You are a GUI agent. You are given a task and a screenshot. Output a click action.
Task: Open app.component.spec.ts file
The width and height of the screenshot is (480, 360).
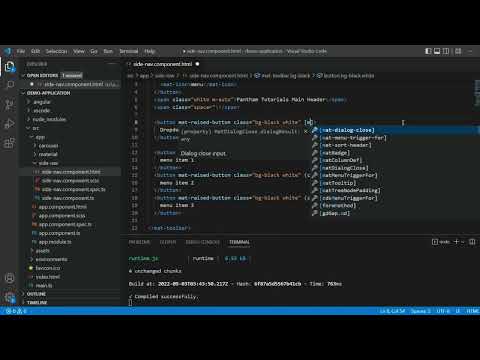pos(65,224)
